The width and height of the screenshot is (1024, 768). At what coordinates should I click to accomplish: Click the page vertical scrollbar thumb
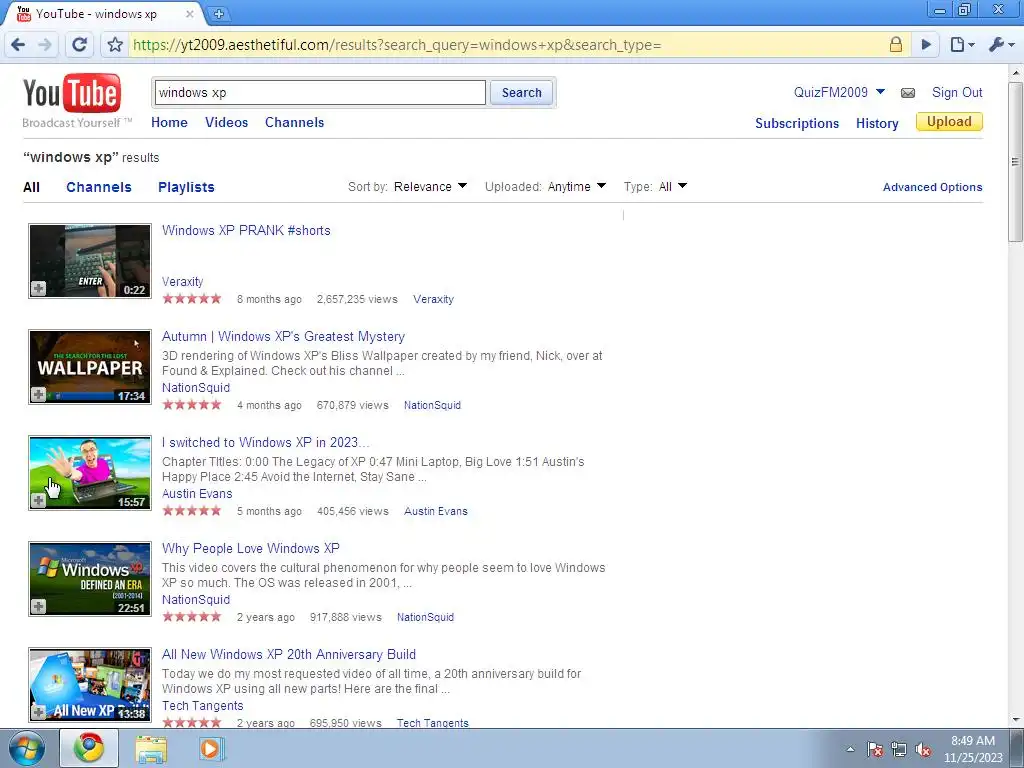1016,161
